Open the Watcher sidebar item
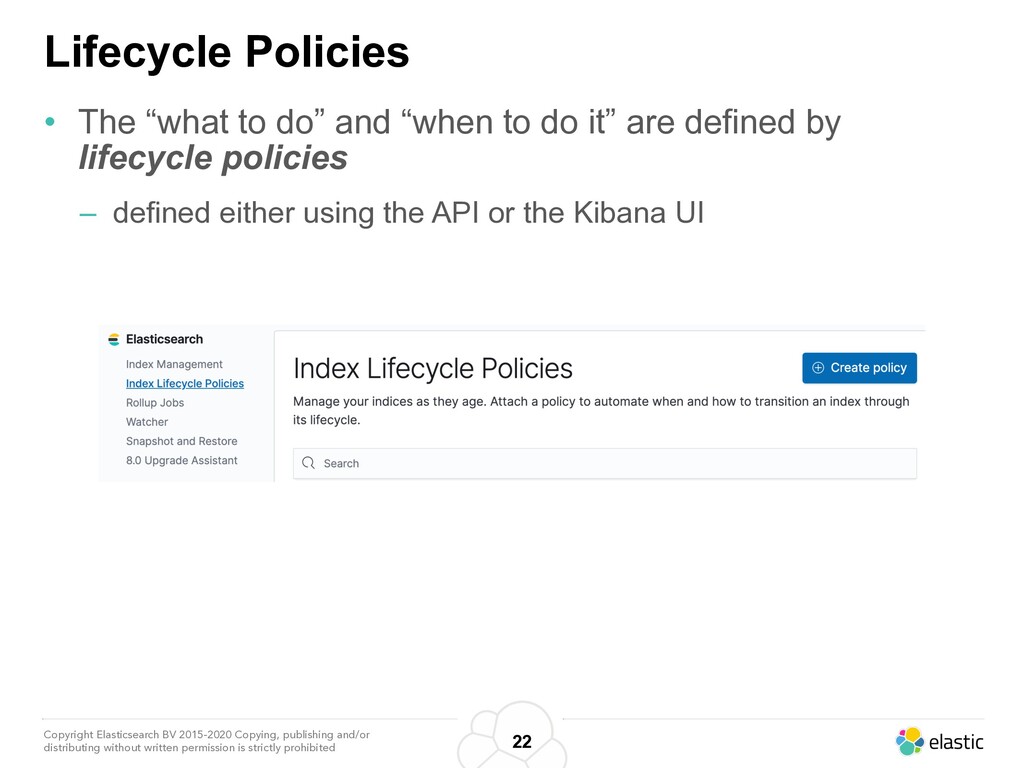The height and width of the screenshot is (768, 1024). [147, 422]
